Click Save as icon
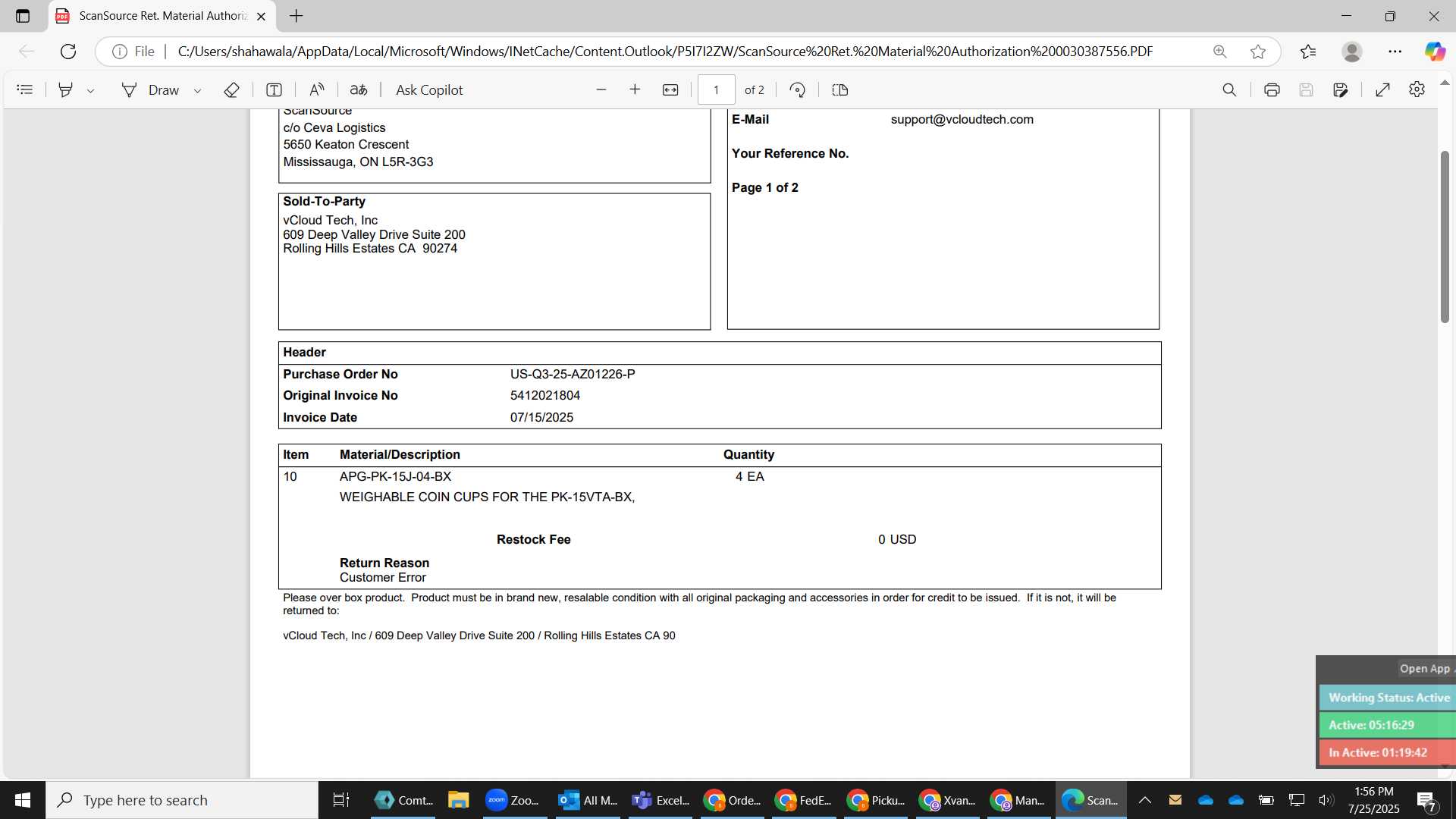 (x=1341, y=89)
